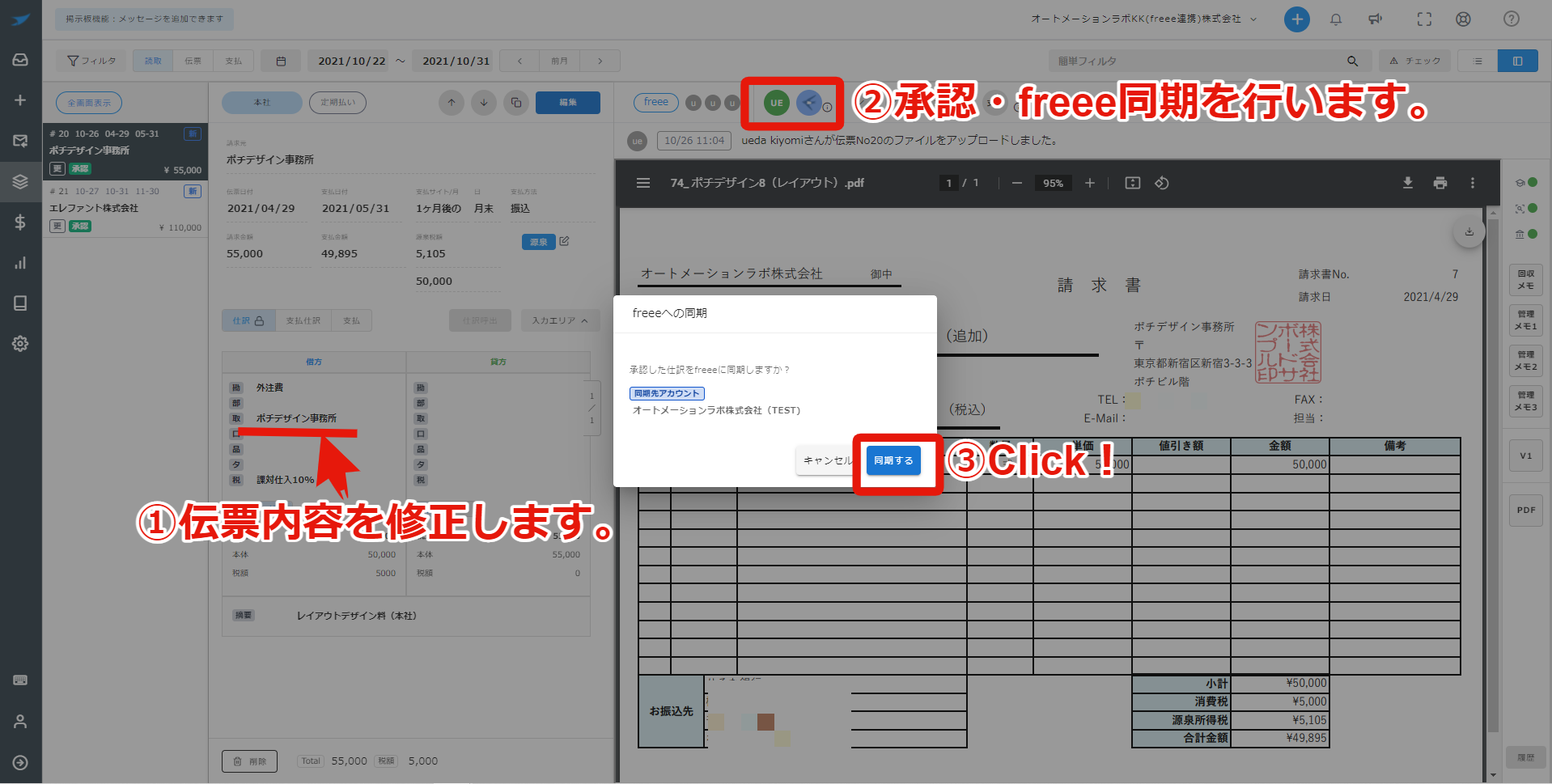Viewport: 1552px width, 784px height.
Task: Download the PDF from viewer toolbar
Action: click(1408, 183)
